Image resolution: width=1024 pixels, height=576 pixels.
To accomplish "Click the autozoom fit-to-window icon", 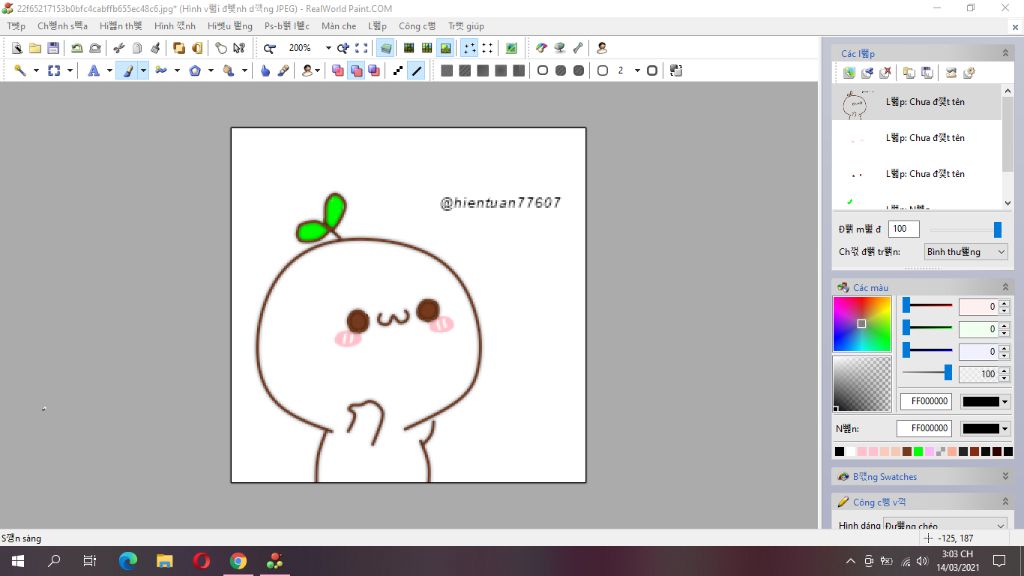I will [361, 48].
